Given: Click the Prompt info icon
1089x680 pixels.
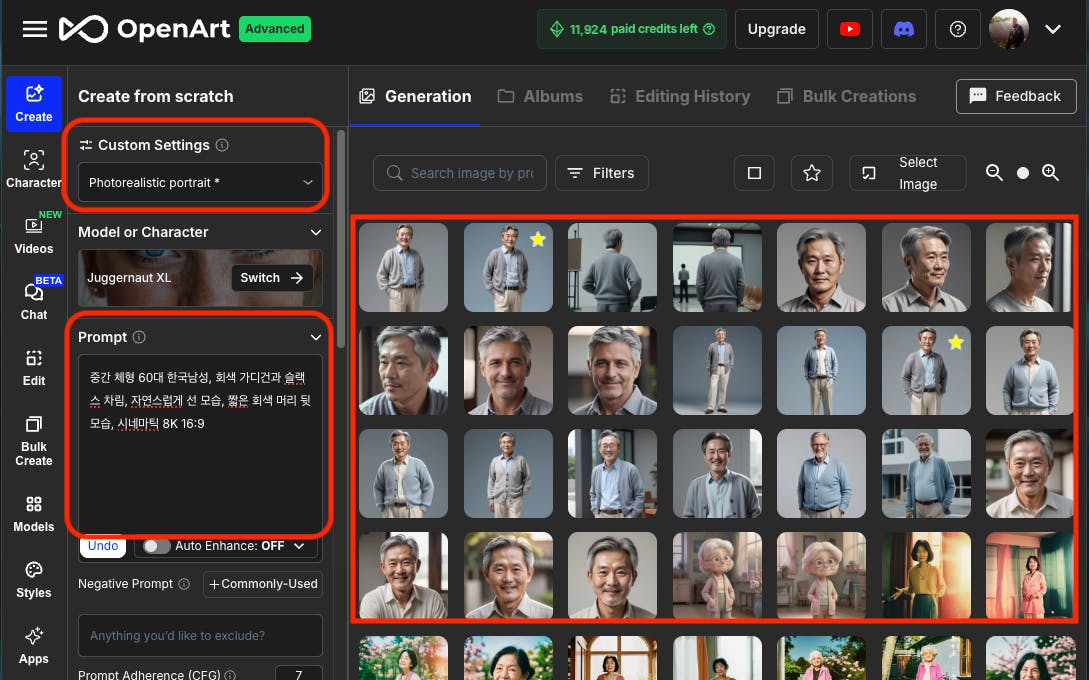Looking at the screenshot, I should click(x=139, y=337).
